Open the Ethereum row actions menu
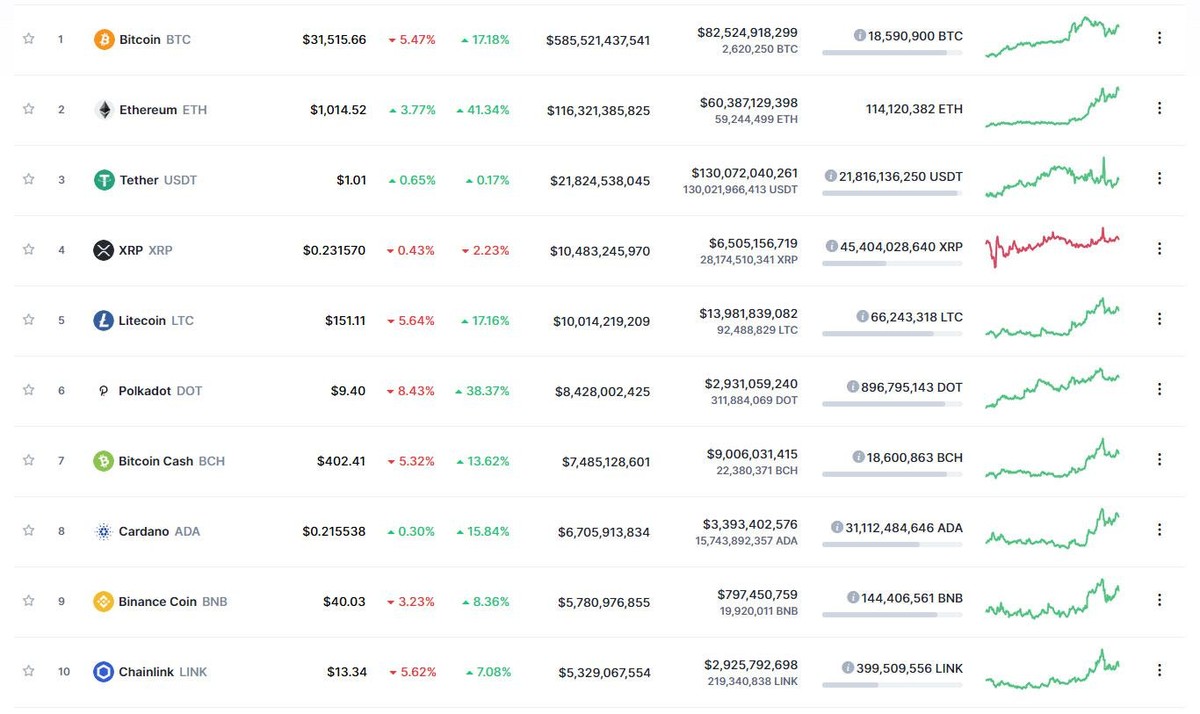The image size is (1200, 714). (1159, 108)
